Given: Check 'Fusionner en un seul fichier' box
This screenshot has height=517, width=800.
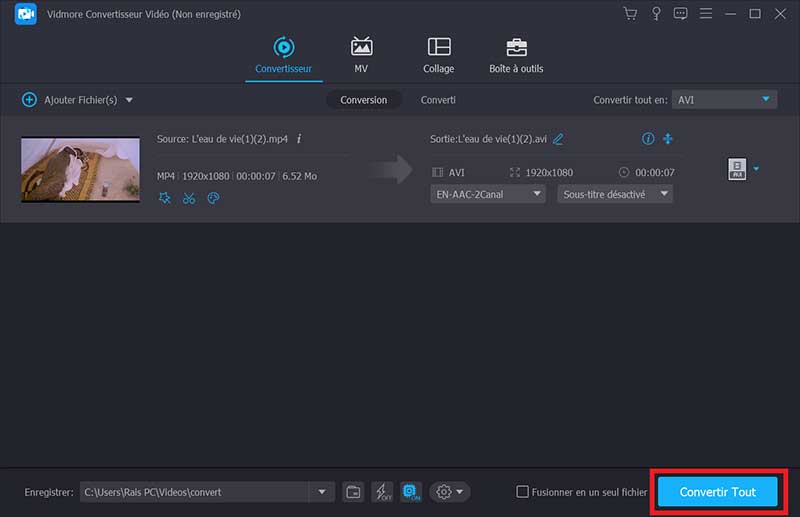Looking at the screenshot, I should tap(522, 492).
